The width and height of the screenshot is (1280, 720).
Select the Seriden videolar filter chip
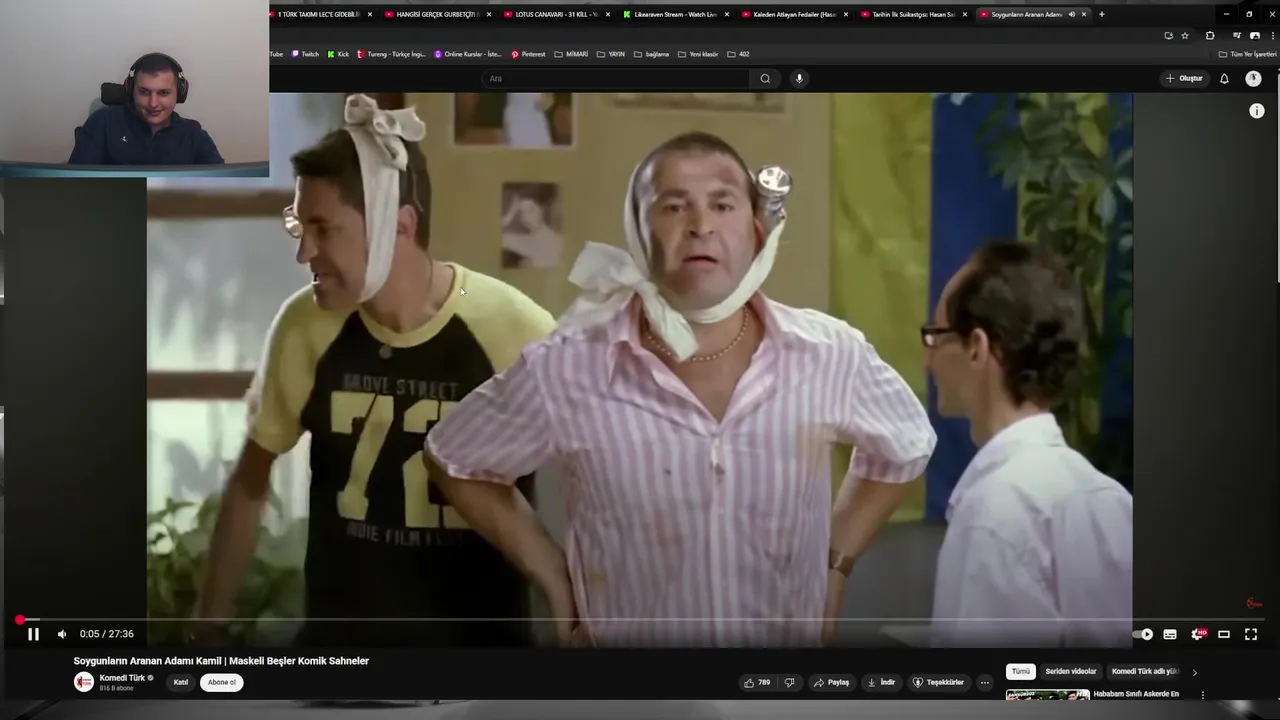(1071, 672)
